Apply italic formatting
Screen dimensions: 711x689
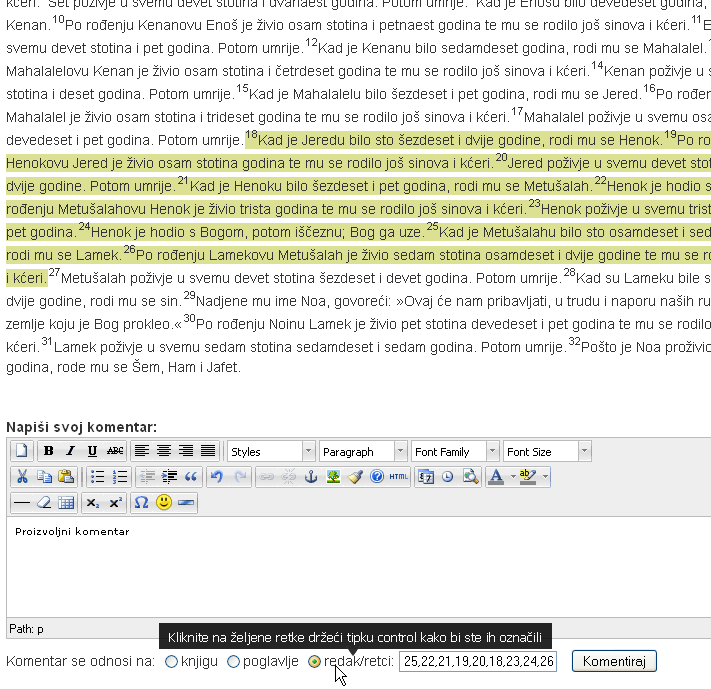70,452
